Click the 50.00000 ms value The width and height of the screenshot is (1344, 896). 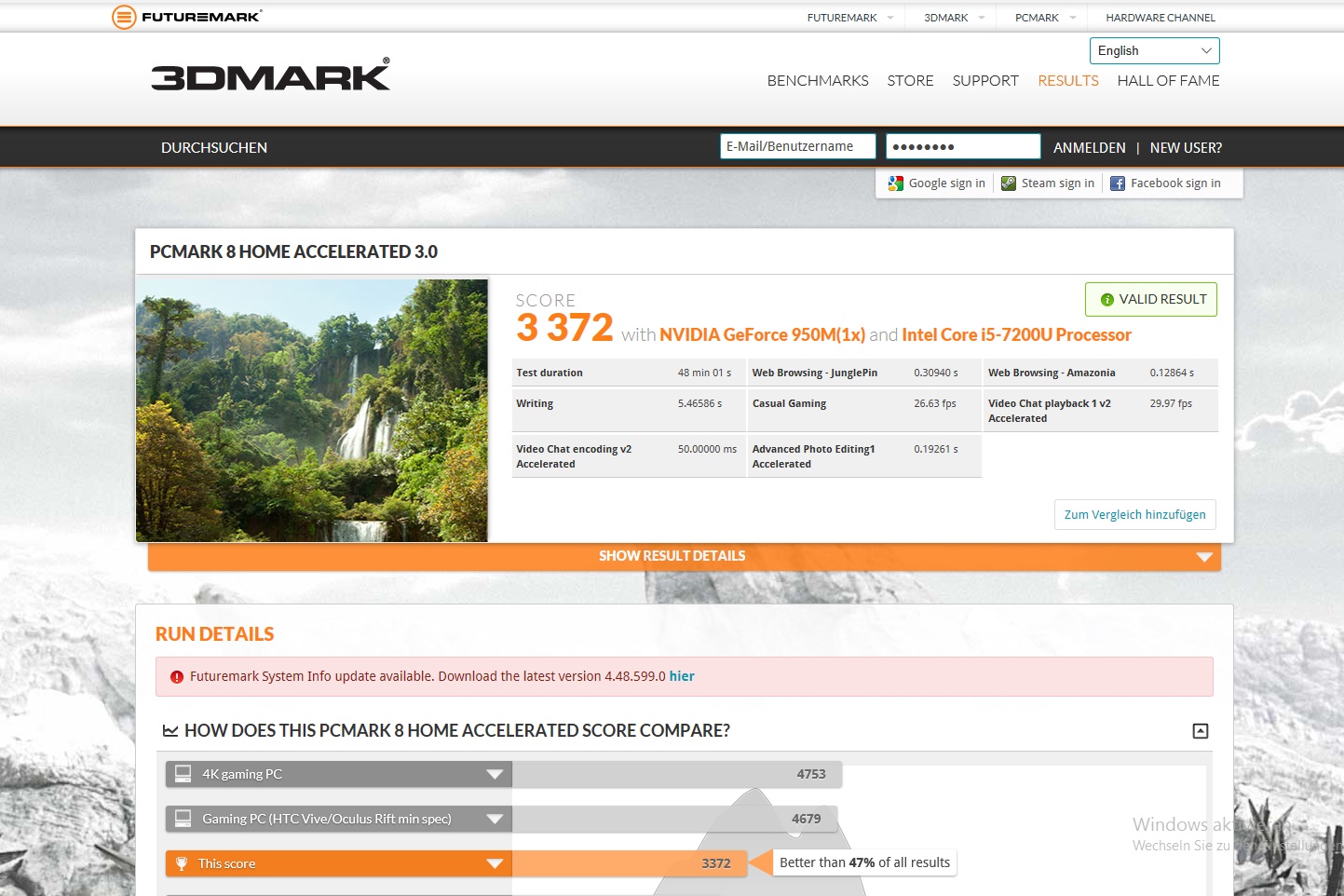[x=707, y=449]
